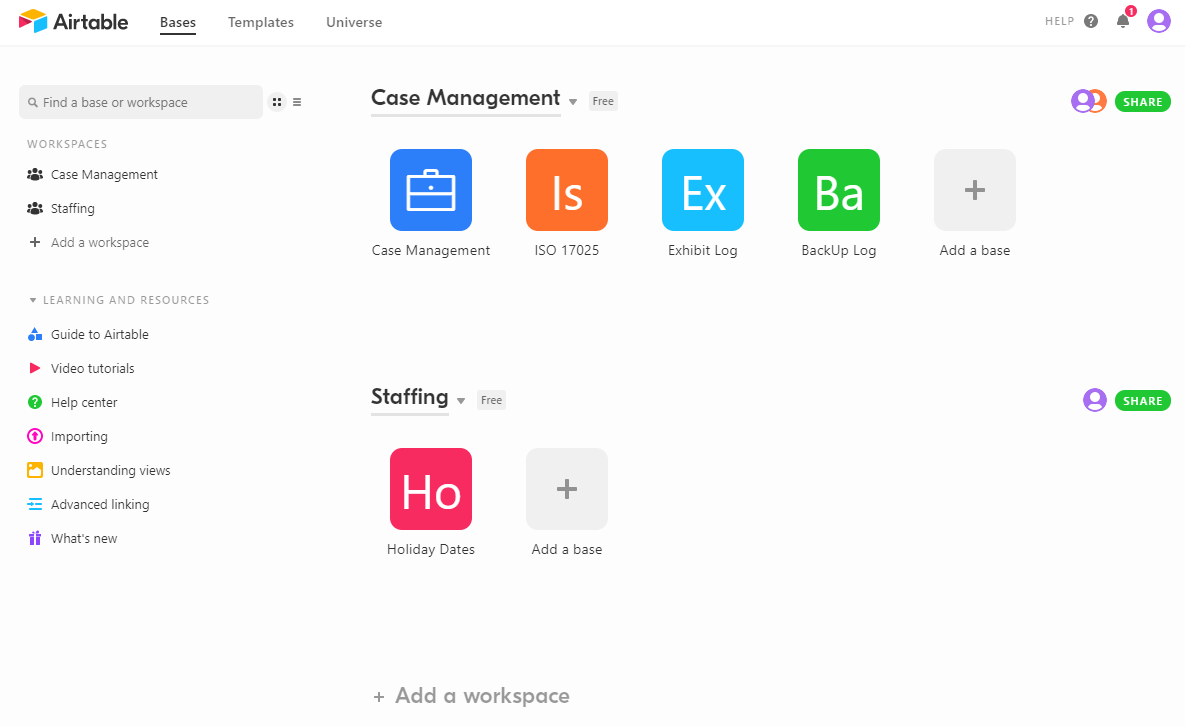1185x726 pixels.
Task: Share the Case Management workspace
Action: 1143,101
